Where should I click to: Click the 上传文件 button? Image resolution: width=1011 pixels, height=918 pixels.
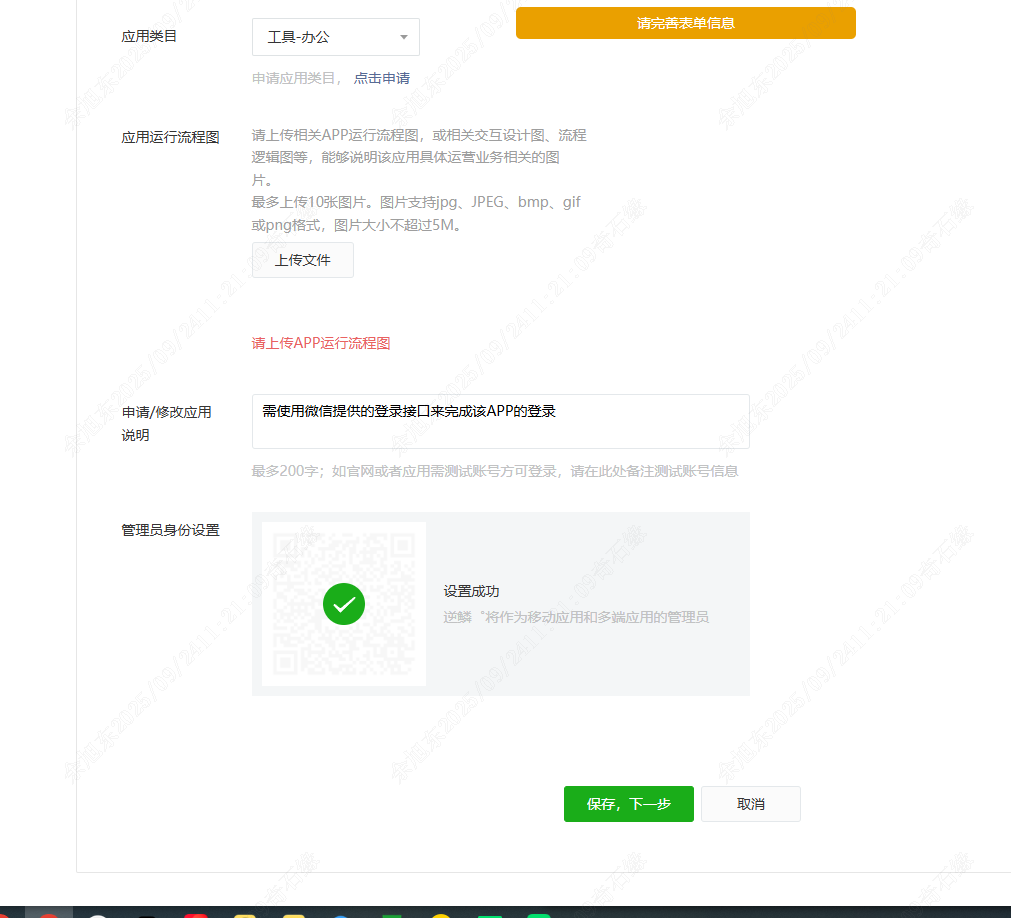[302, 260]
